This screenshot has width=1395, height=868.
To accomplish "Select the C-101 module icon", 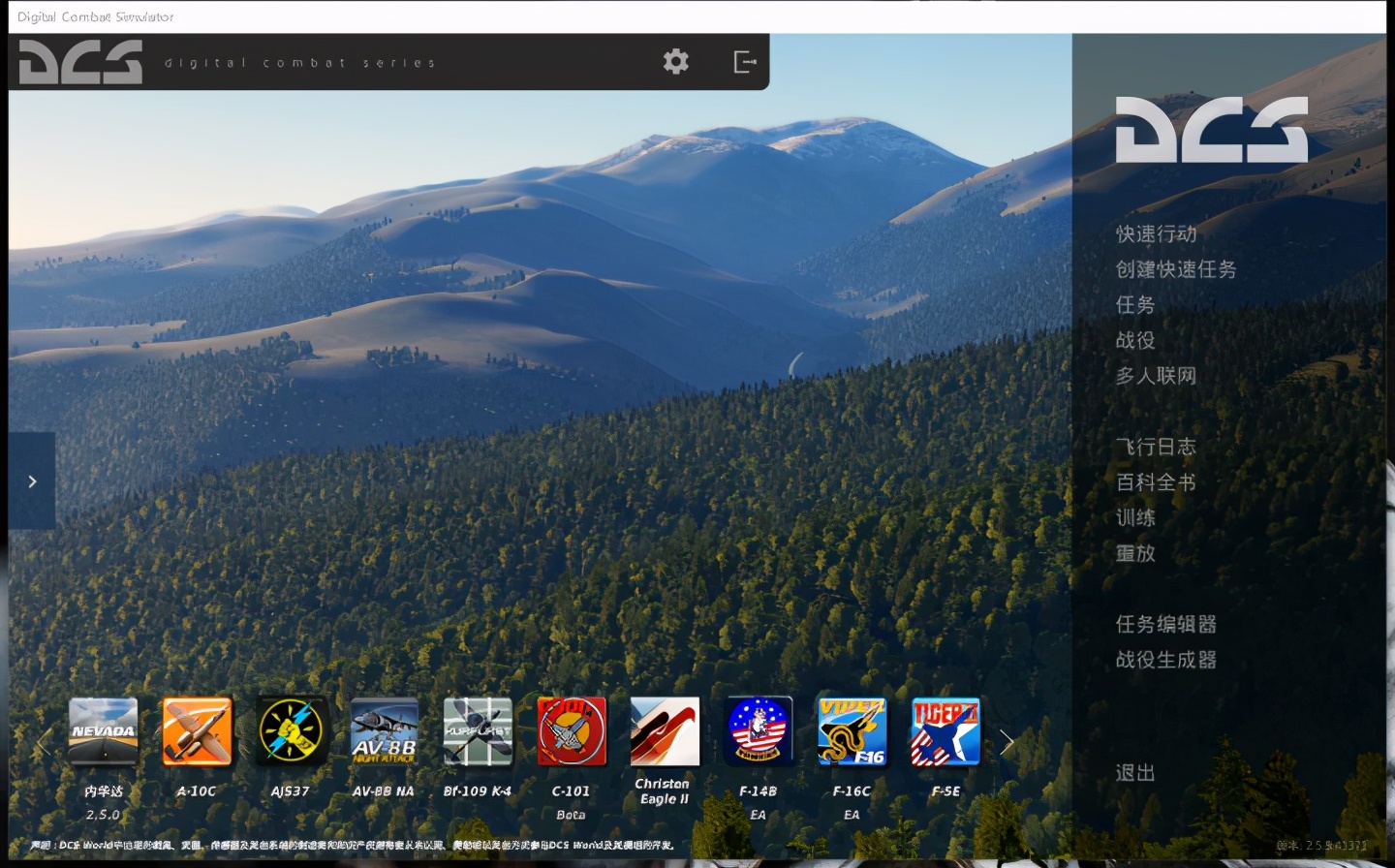I will point(572,731).
